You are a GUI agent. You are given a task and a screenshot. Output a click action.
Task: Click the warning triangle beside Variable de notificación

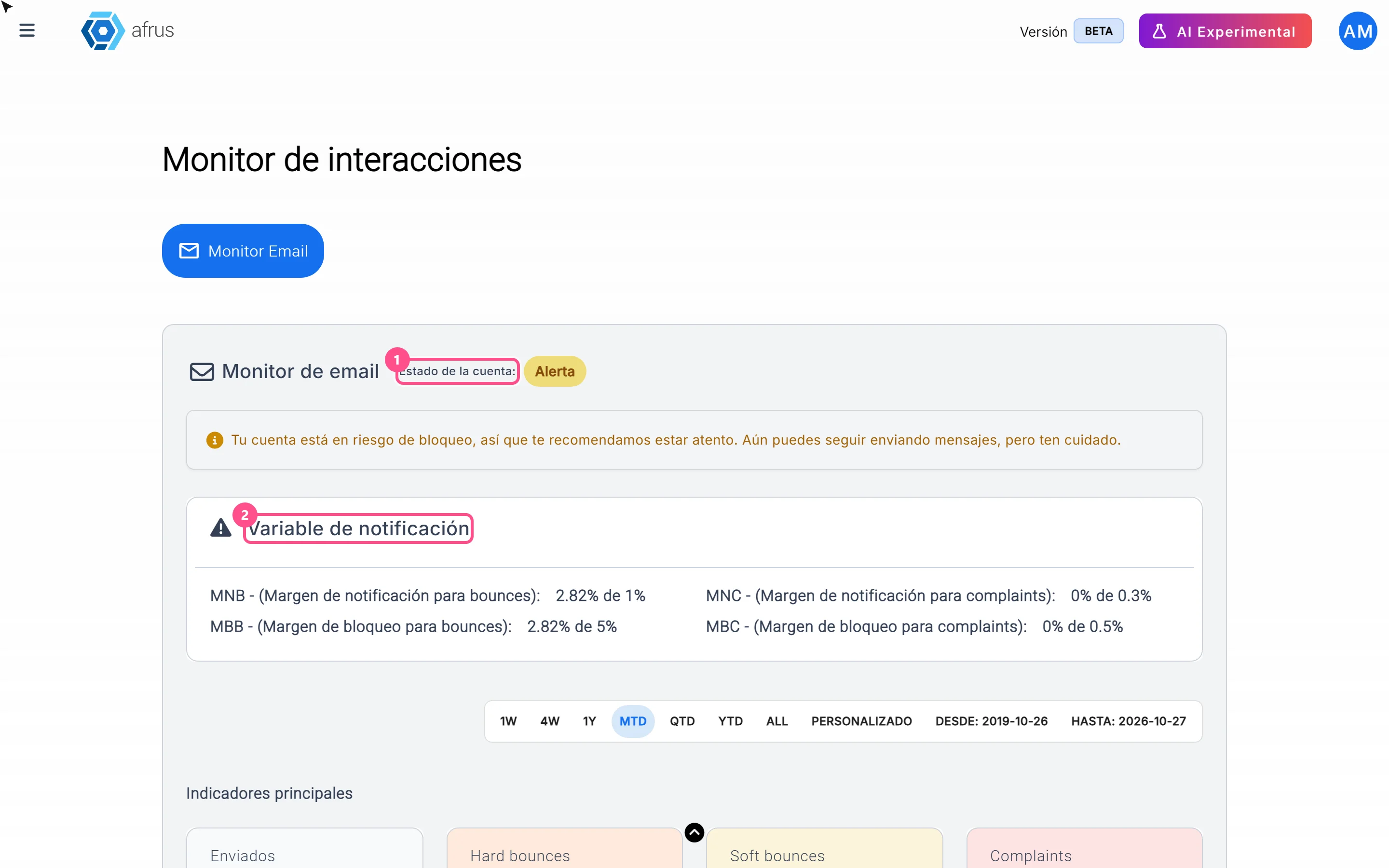(x=220, y=528)
